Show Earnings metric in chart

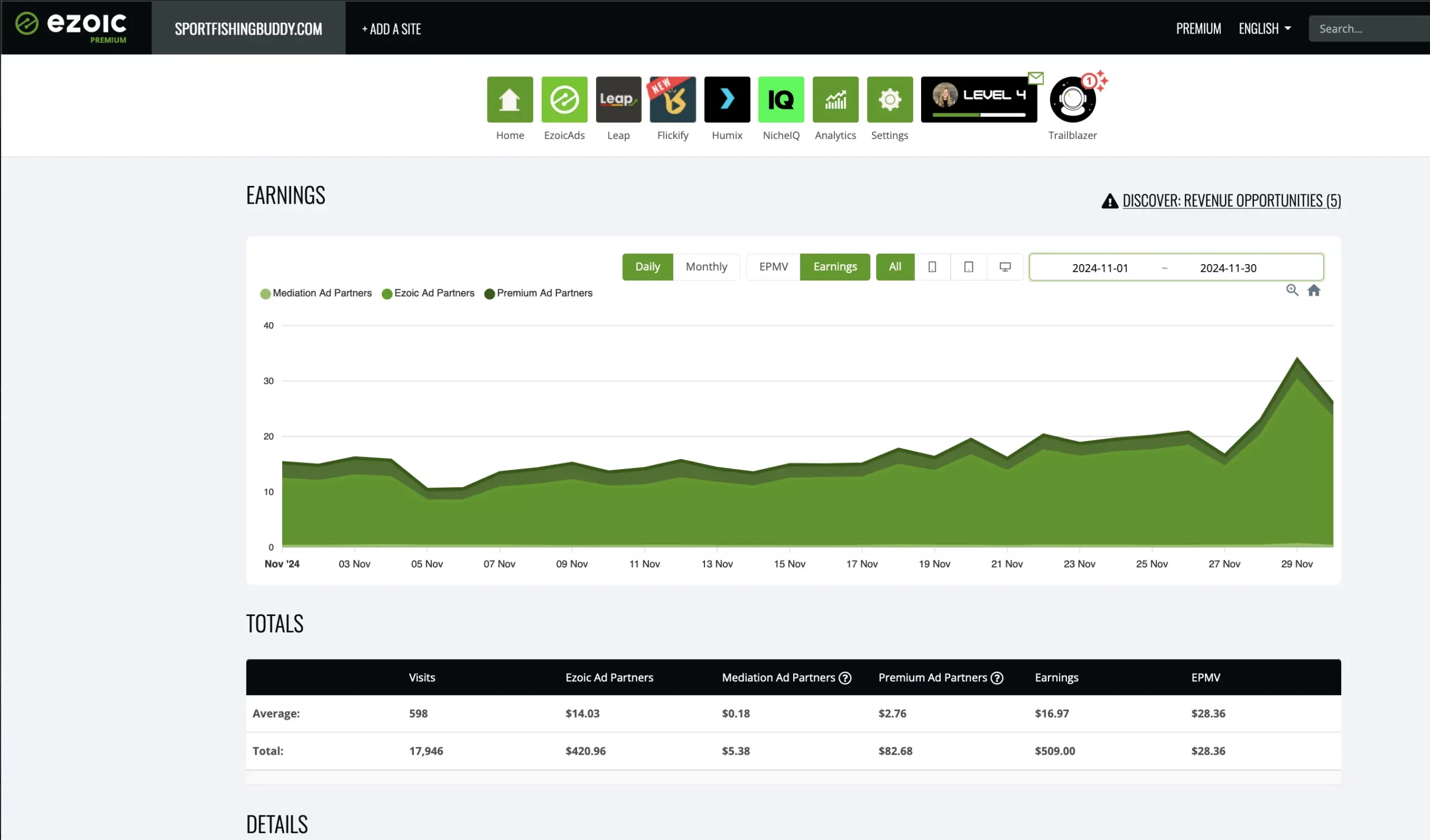(x=835, y=267)
